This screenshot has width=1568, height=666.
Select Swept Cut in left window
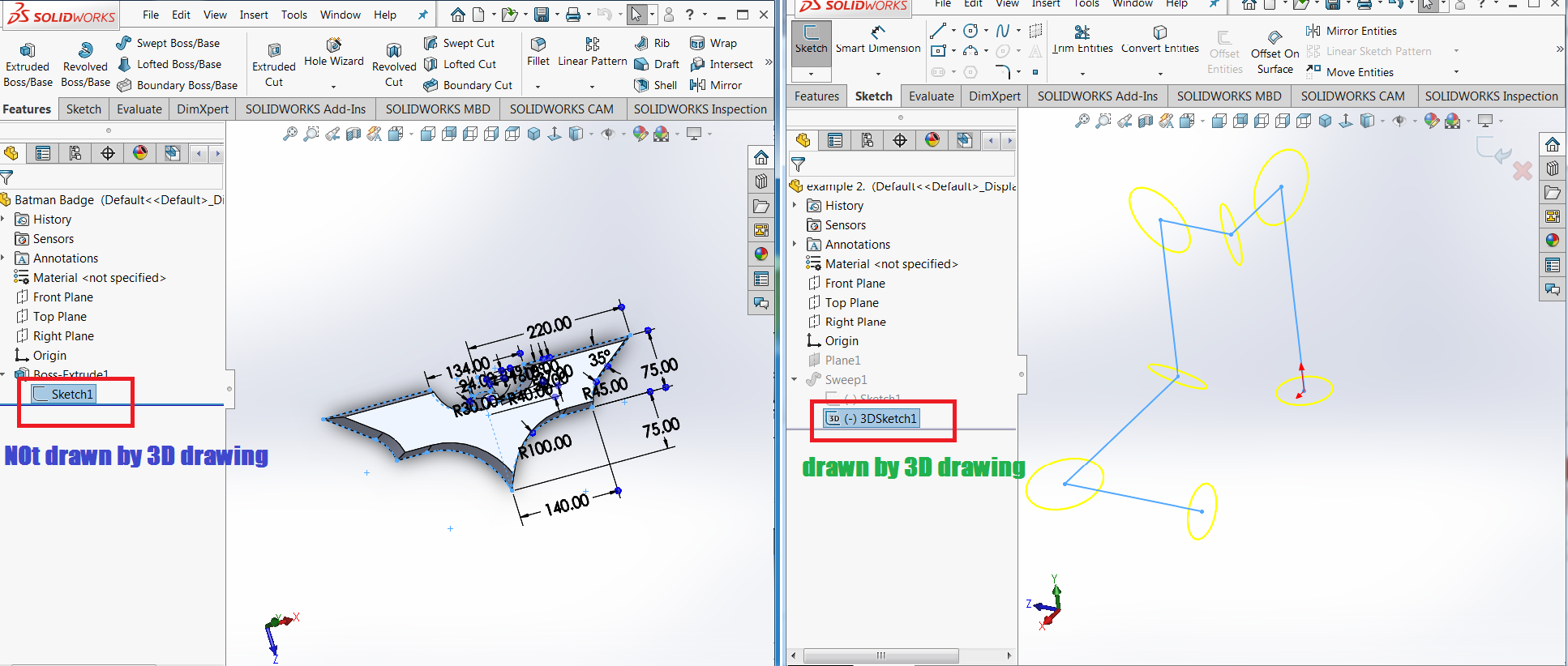(x=459, y=43)
